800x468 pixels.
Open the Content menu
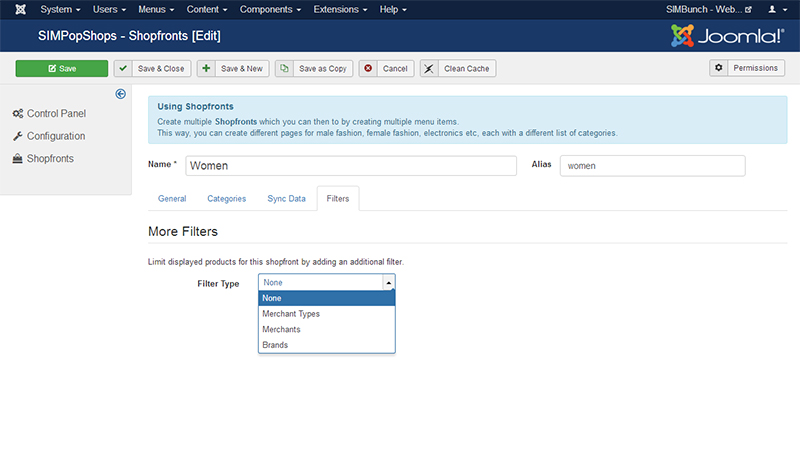[x=207, y=9]
